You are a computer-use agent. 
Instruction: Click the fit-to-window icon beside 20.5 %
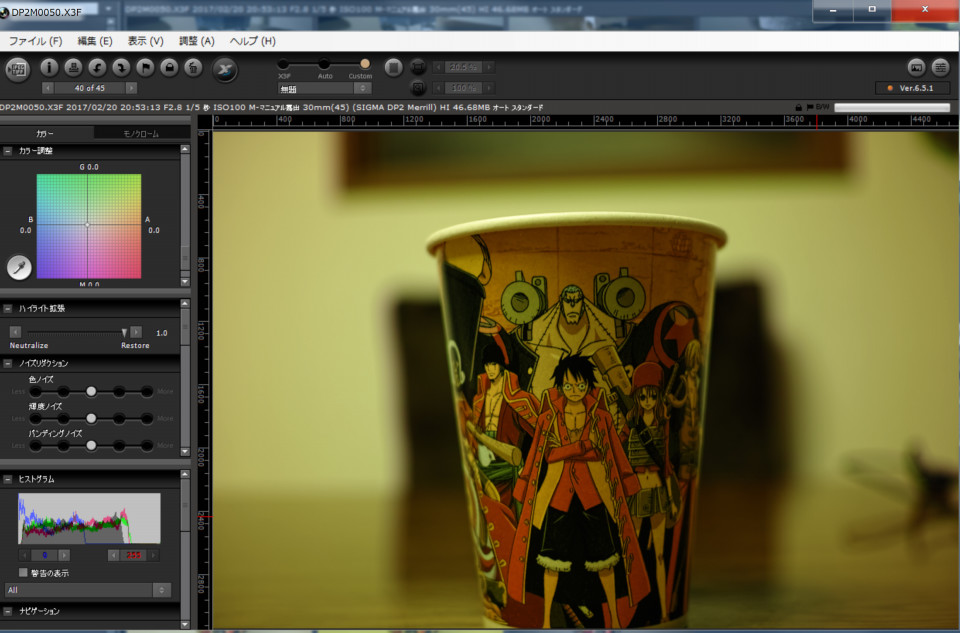pos(418,66)
